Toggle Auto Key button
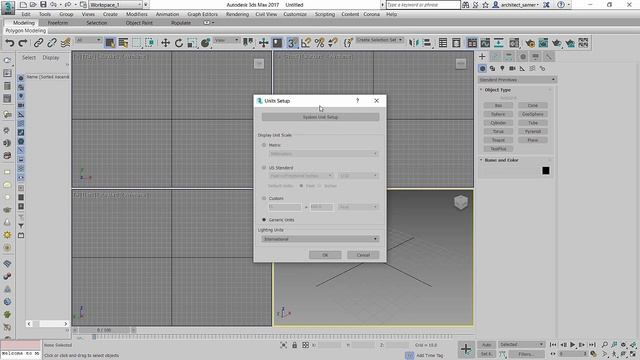This screenshot has width=640, height=360. coord(487,345)
